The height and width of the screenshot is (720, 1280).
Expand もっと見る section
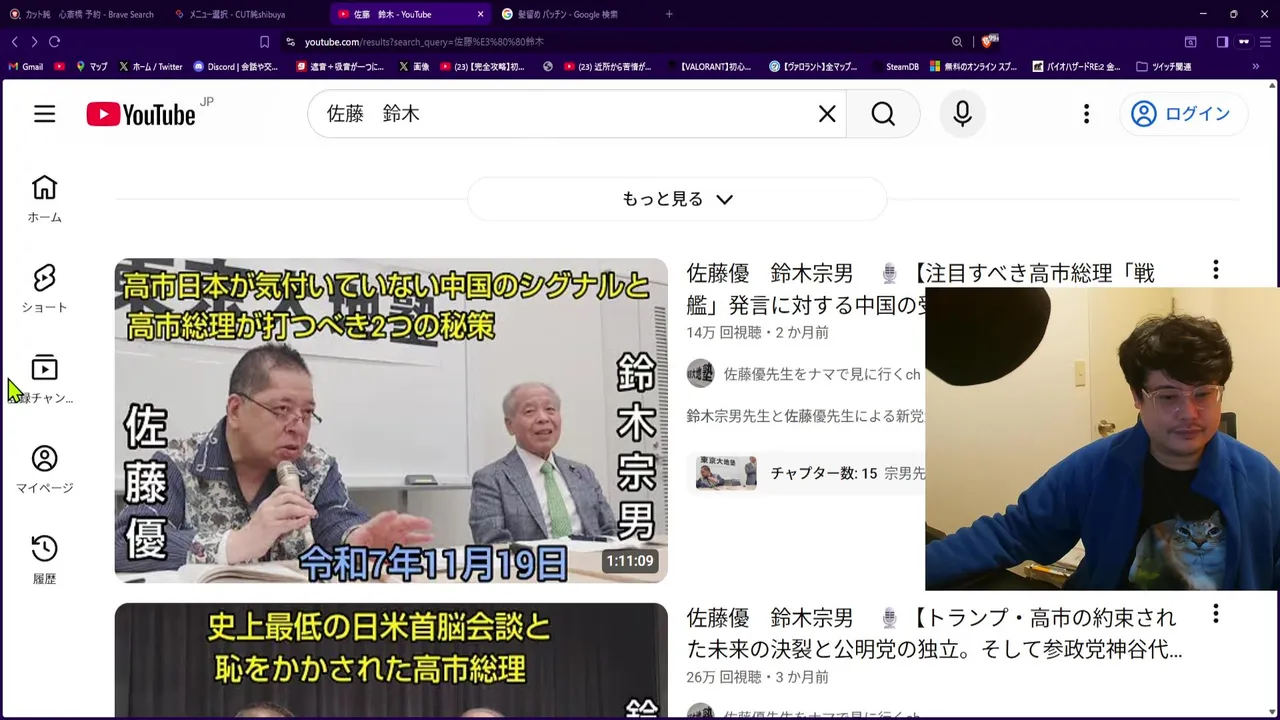coord(677,199)
